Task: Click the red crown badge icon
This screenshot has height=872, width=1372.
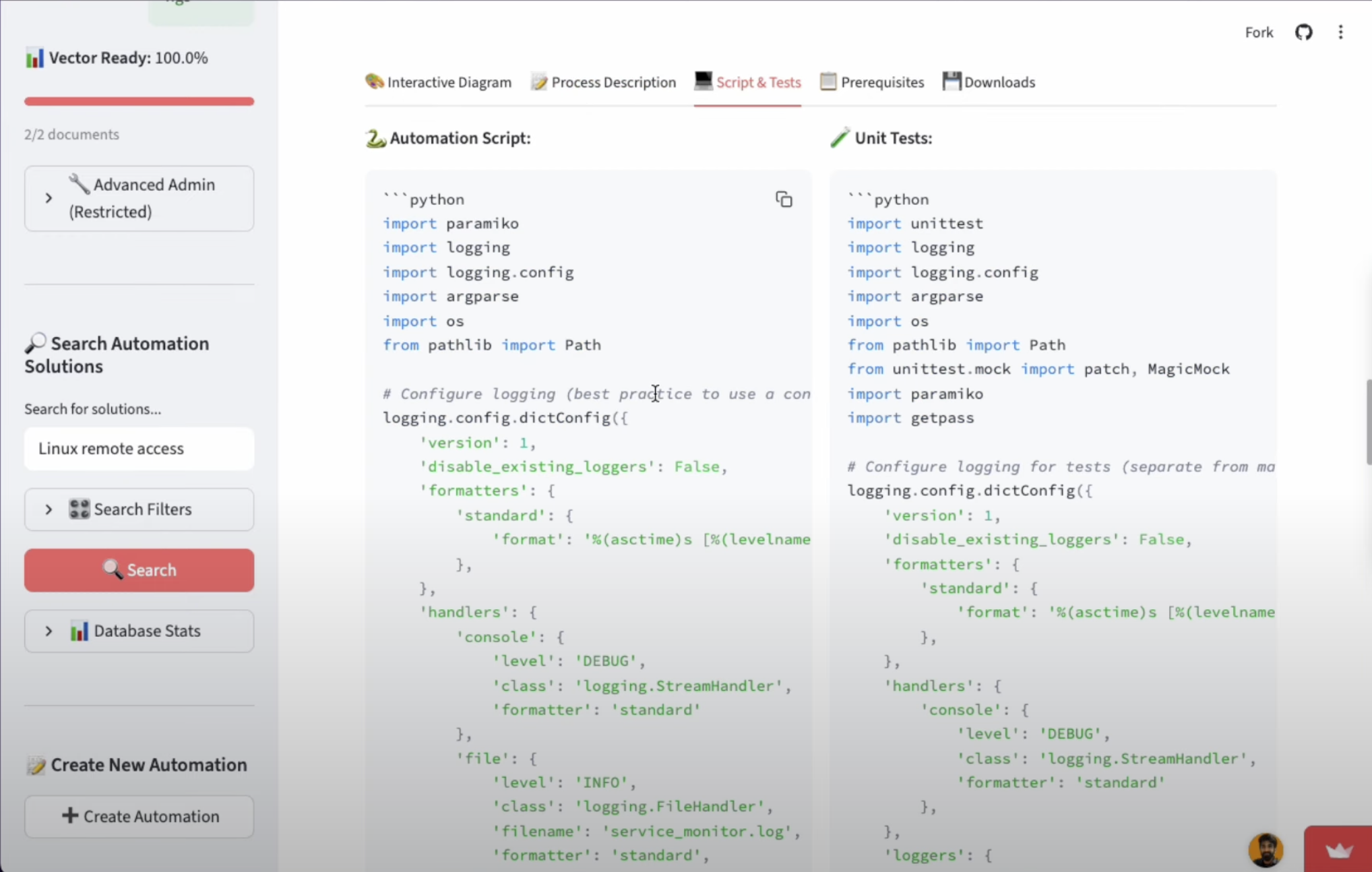Action: [x=1338, y=850]
